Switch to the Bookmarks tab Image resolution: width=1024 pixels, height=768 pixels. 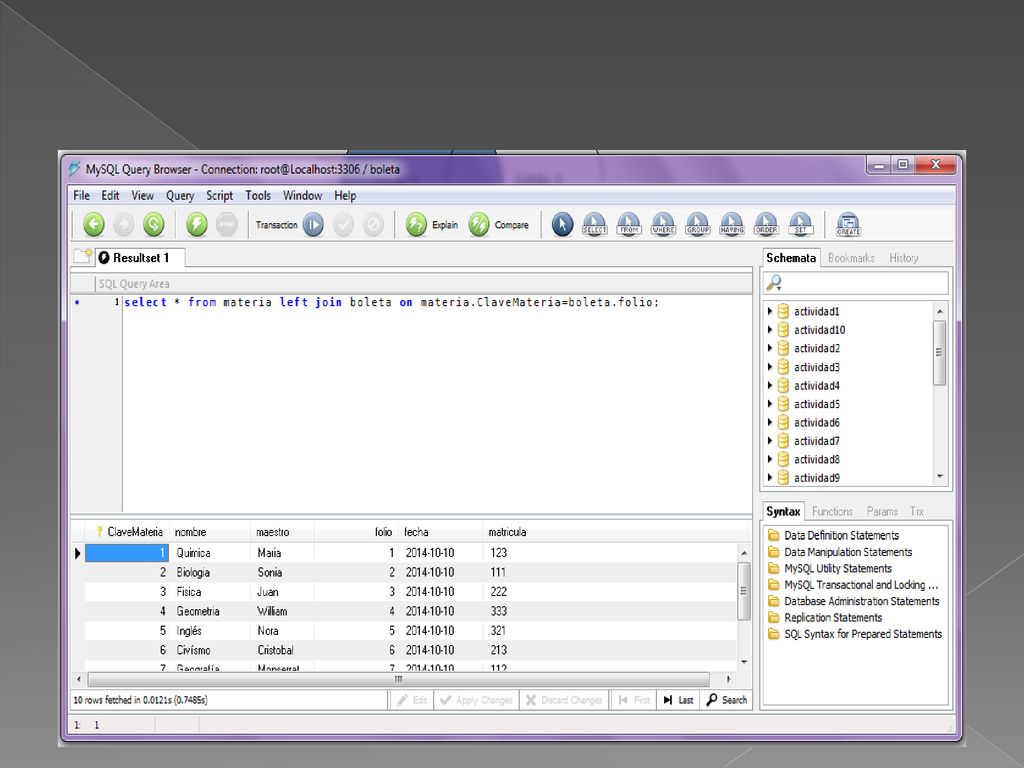(851, 258)
